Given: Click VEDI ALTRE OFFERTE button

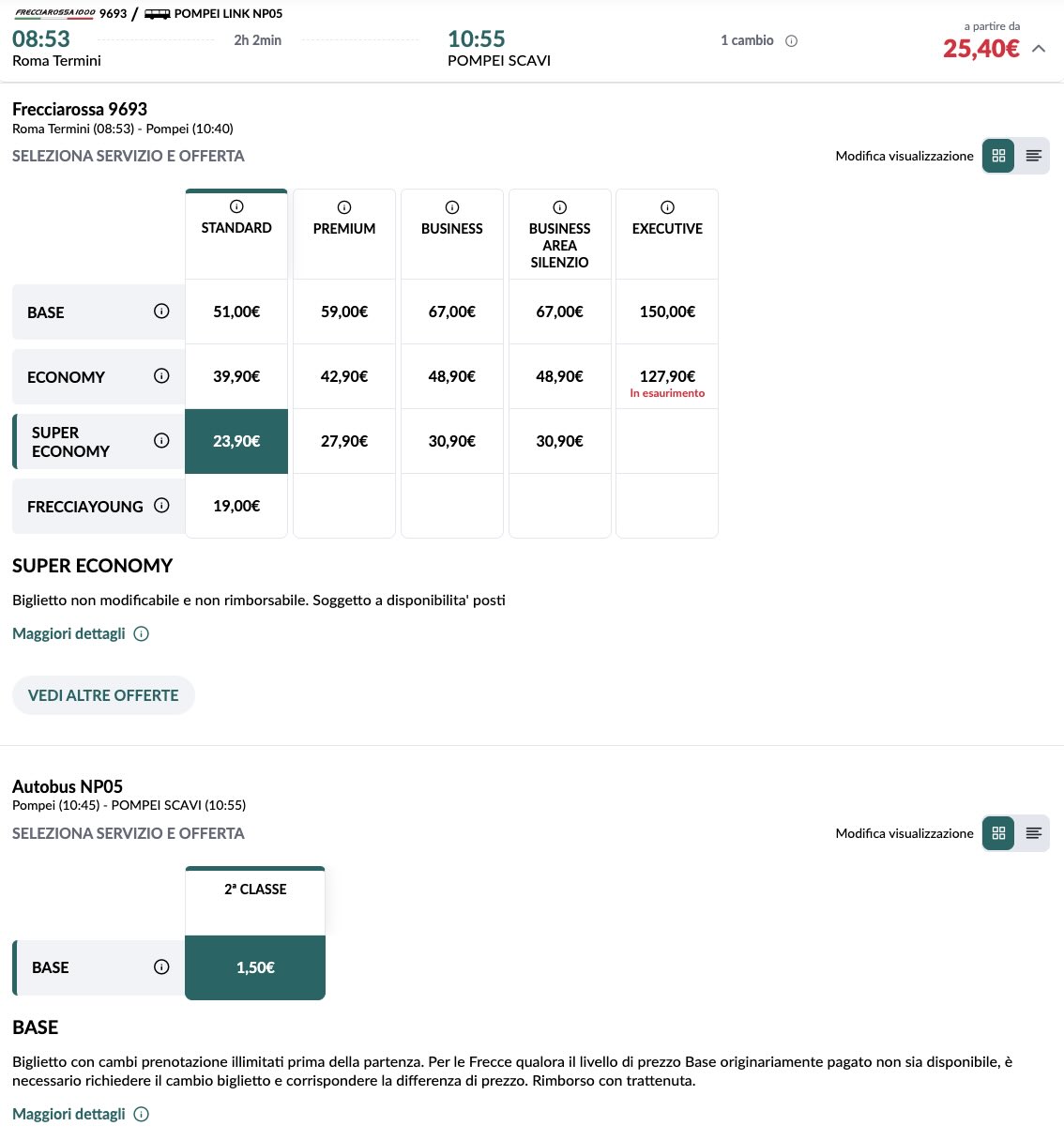Looking at the screenshot, I should pyautogui.click(x=103, y=695).
